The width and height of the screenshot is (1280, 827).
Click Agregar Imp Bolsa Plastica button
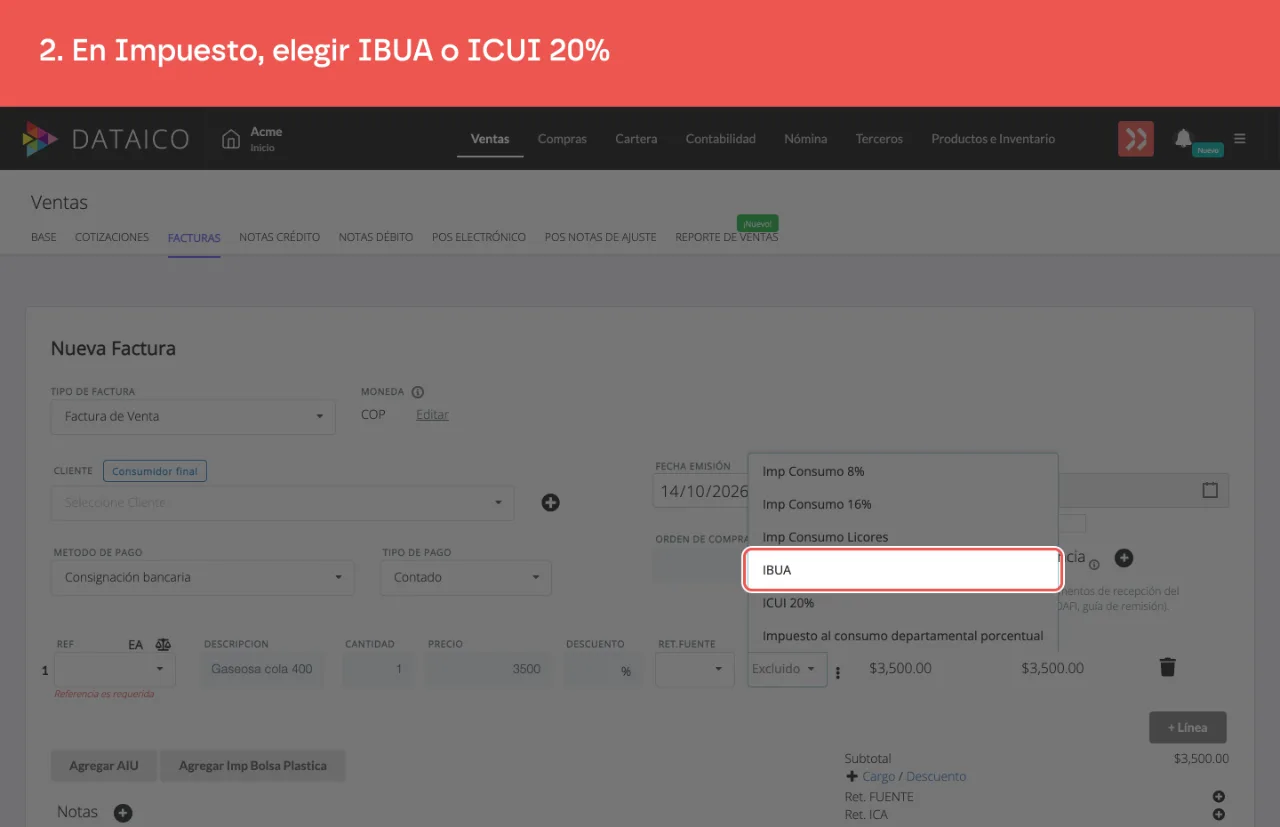(253, 766)
